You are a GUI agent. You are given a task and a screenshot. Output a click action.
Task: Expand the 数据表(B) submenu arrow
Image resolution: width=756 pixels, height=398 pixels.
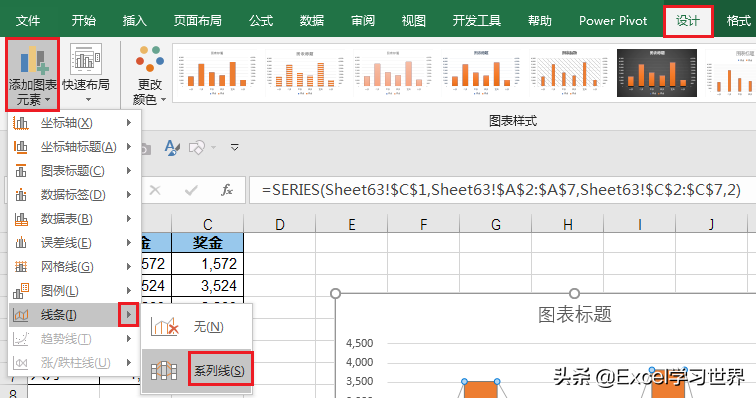click(x=129, y=219)
